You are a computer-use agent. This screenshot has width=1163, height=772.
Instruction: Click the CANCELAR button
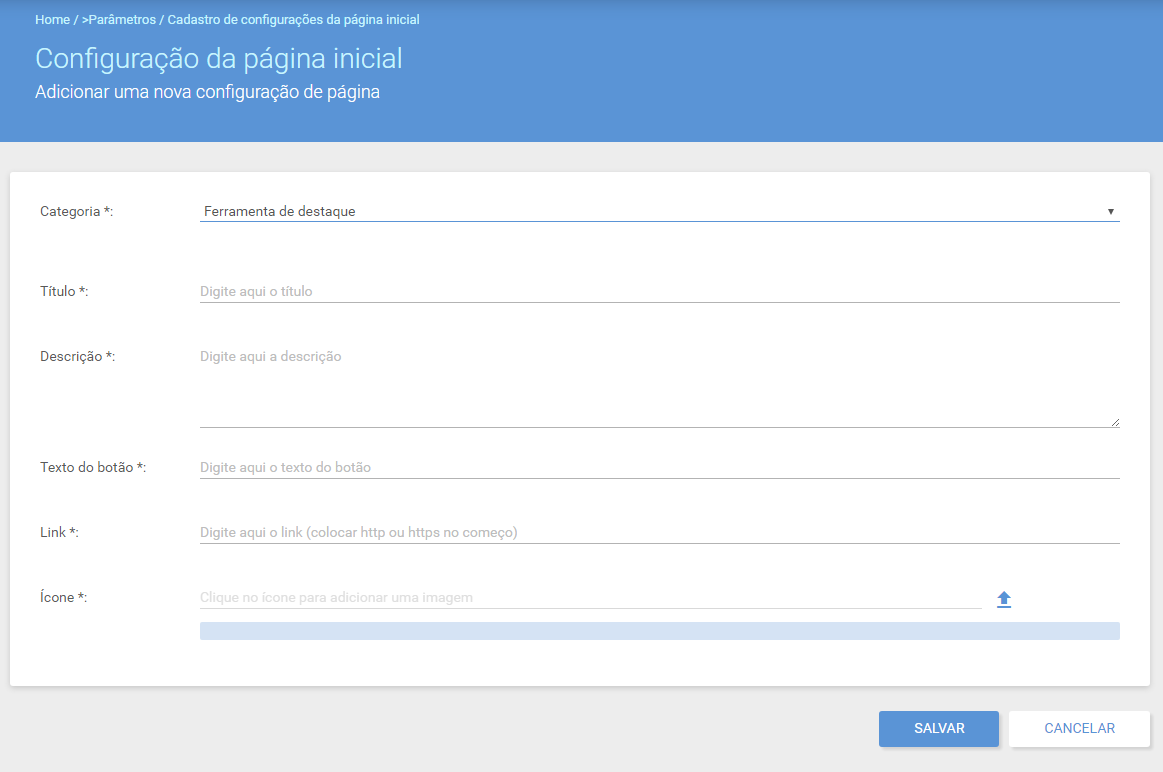[x=1079, y=729]
